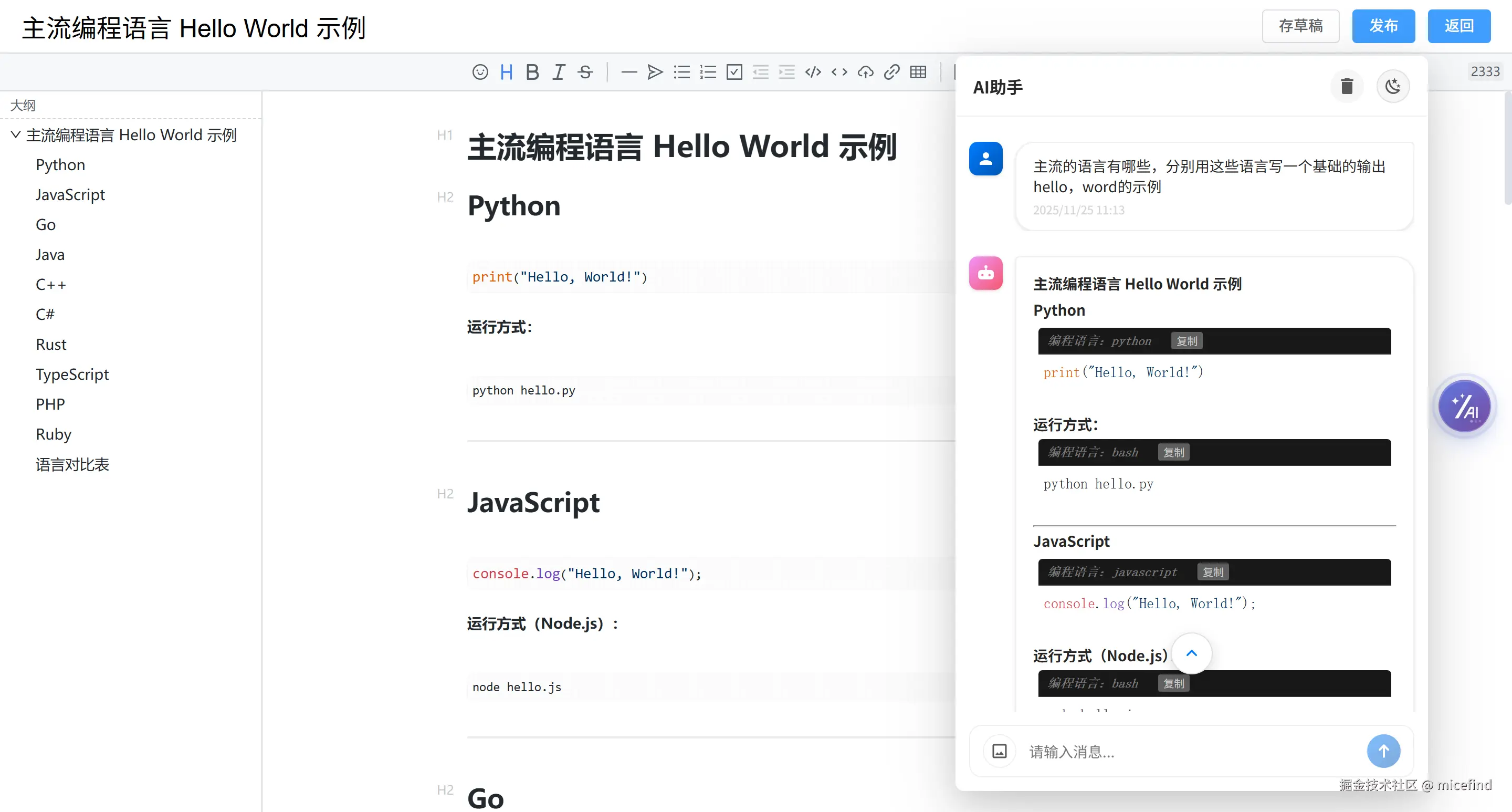
Task: Copy the python code block with 复制
Action: coord(1186,341)
